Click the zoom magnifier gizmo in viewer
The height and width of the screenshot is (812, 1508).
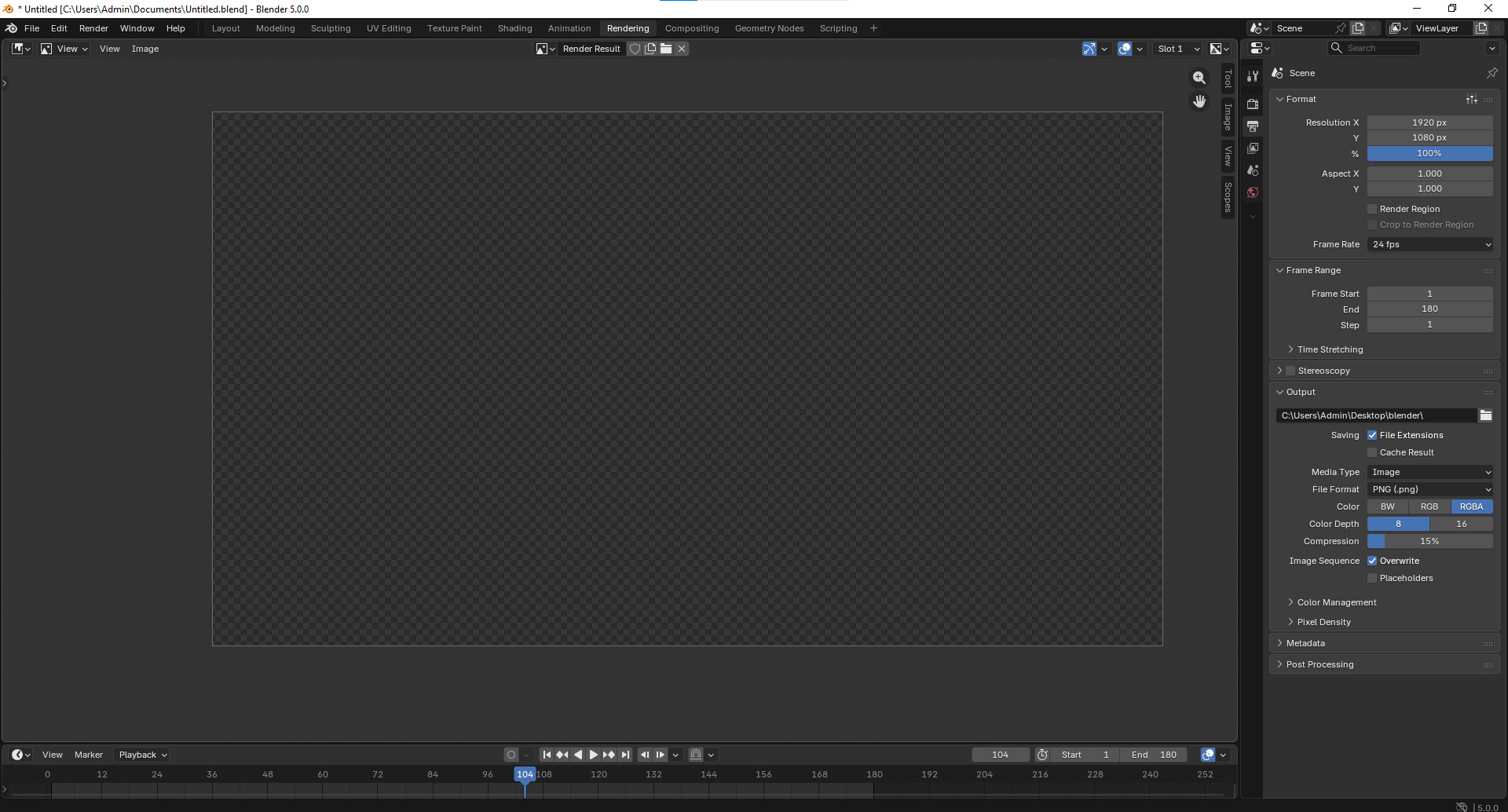click(1199, 78)
